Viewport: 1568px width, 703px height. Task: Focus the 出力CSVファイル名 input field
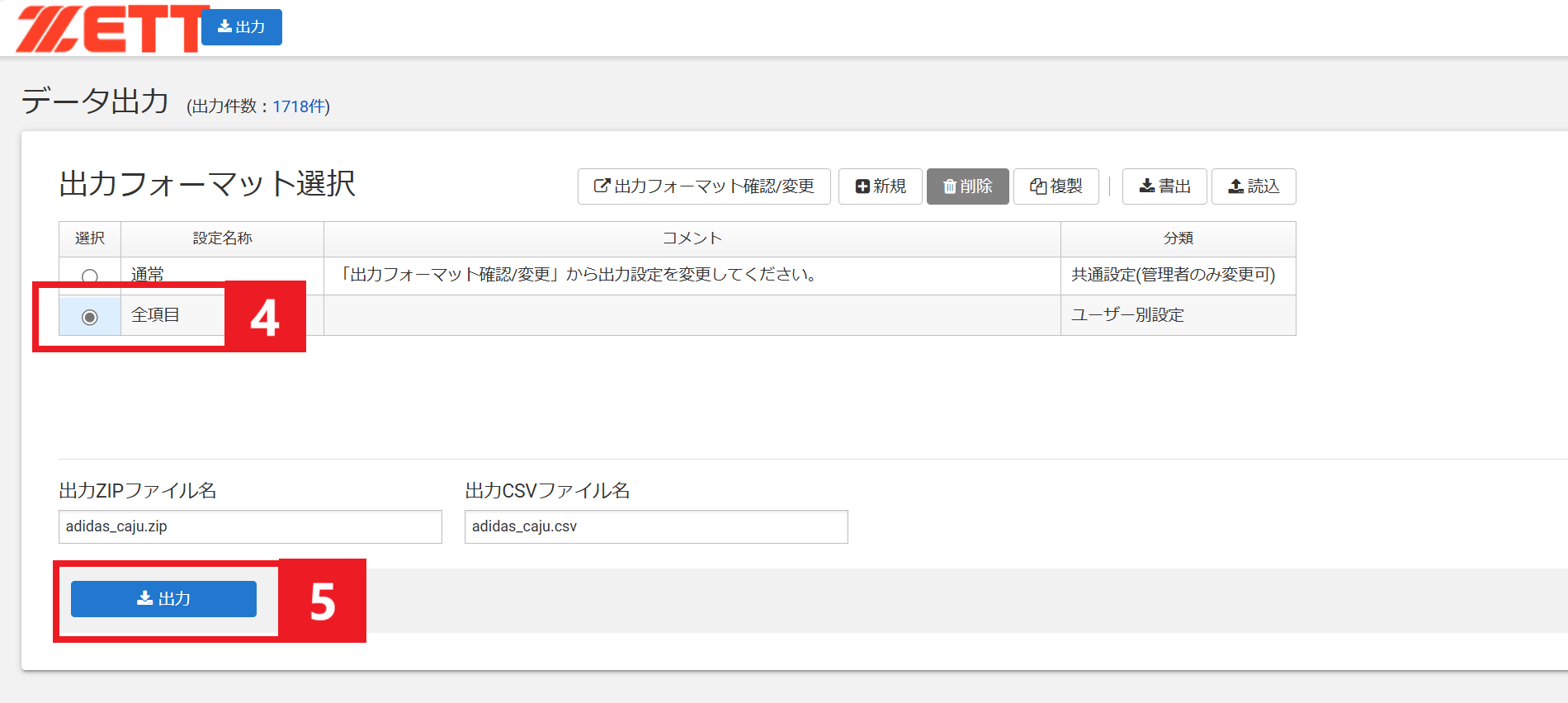[x=656, y=526]
